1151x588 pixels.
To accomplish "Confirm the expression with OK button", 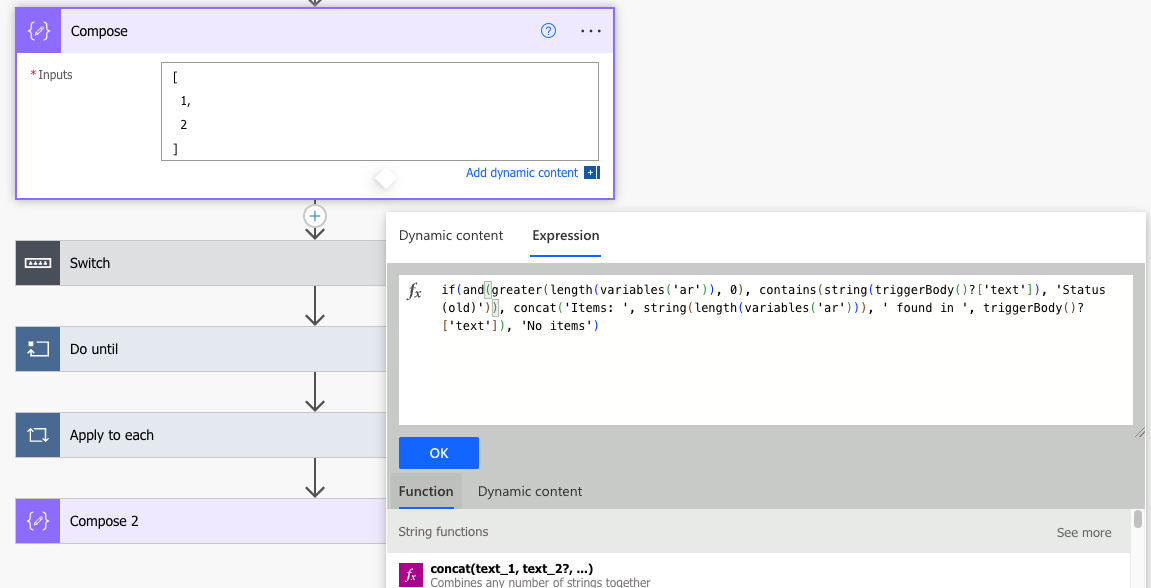I will (439, 453).
